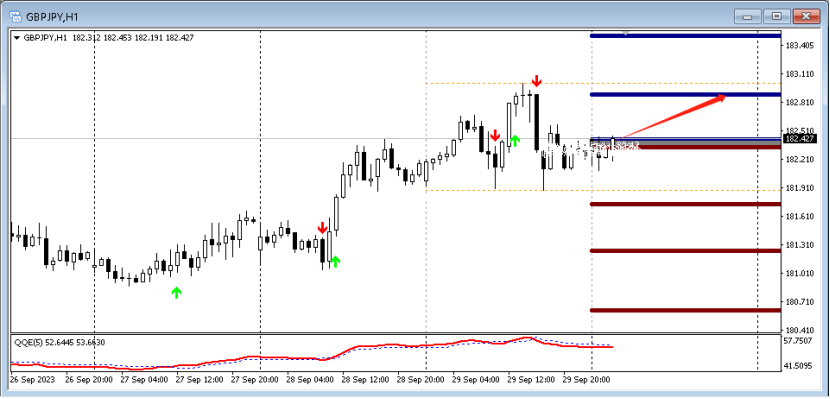The image size is (830, 399).
Task: Maximize the GBPJPY,H1 chart window
Action: tap(777, 16)
